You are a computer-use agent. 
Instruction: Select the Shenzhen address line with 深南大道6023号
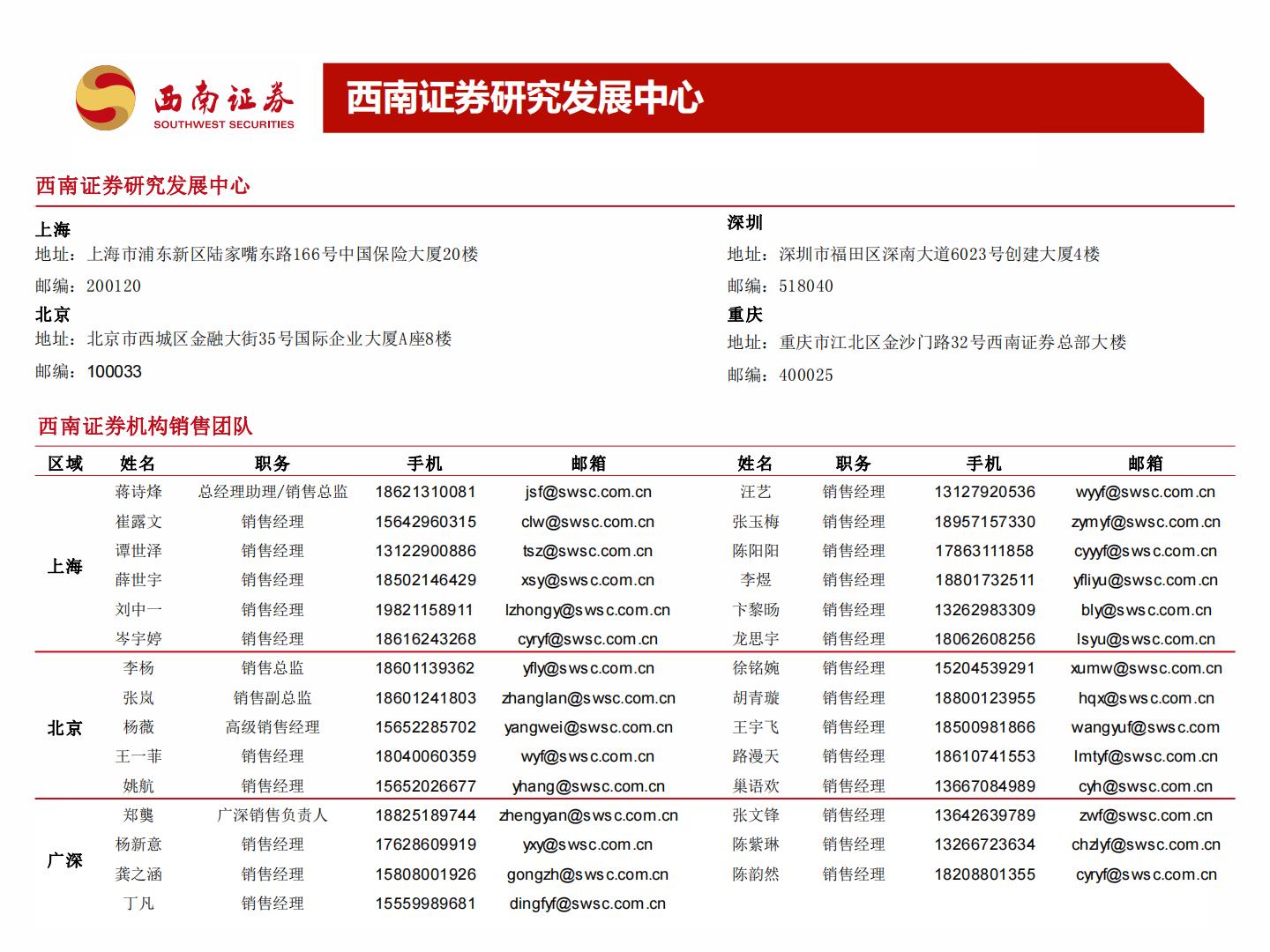(914, 255)
